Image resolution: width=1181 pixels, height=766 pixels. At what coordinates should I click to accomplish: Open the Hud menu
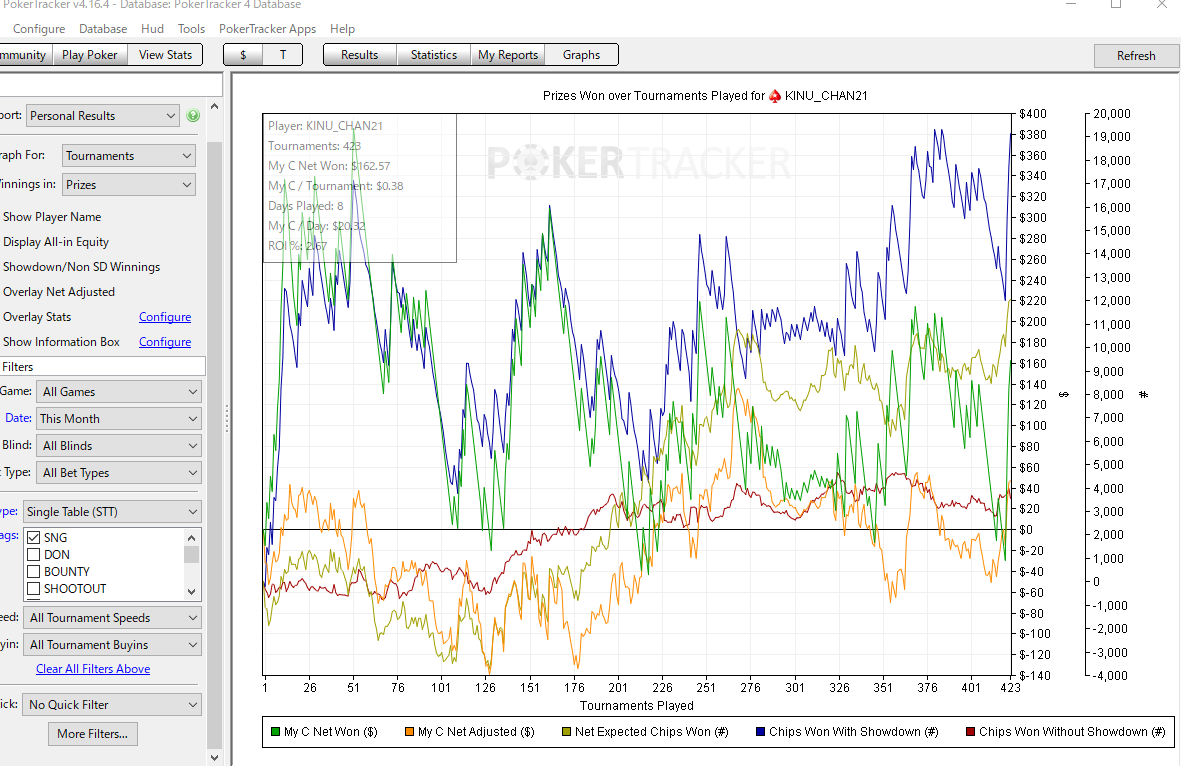click(x=152, y=29)
